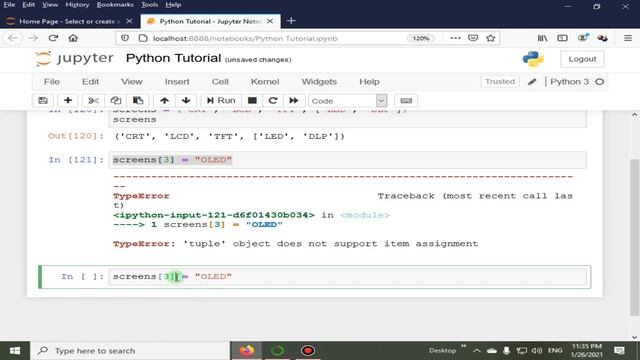640x360 pixels.
Task: Open the Insert menu
Action: pyautogui.click(x=177, y=82)
